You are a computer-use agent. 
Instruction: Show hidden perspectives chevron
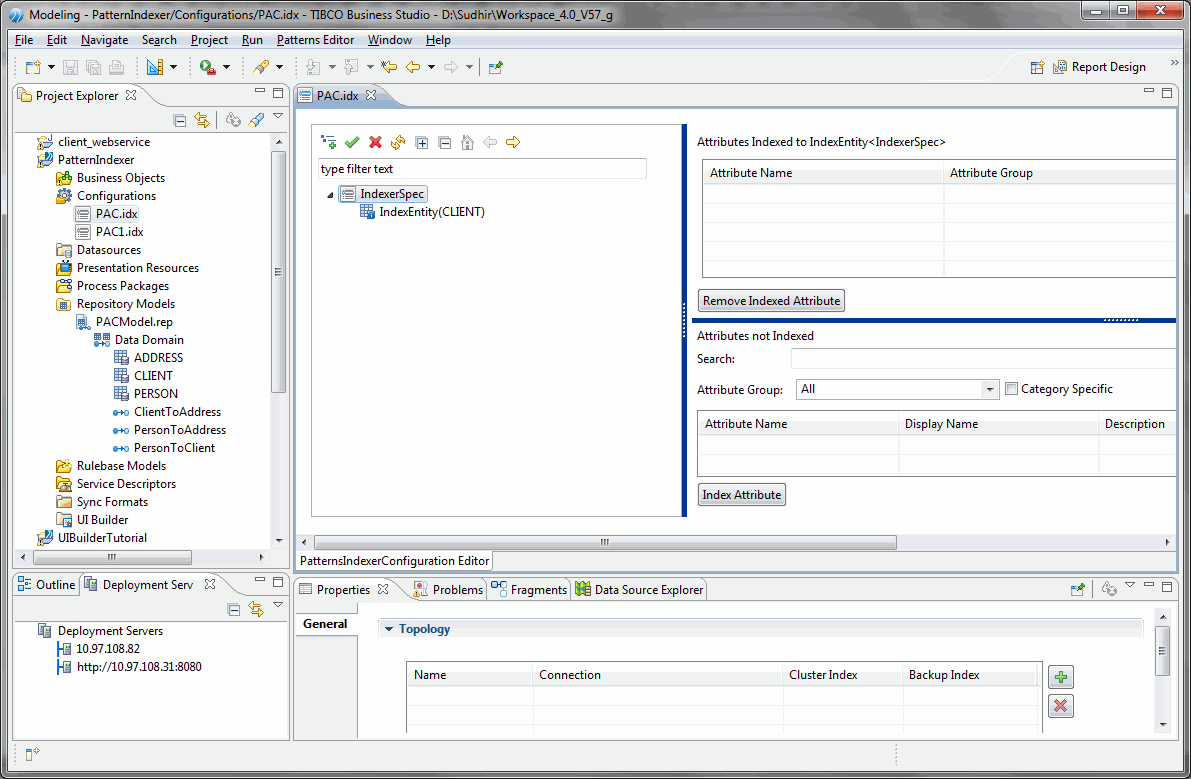(1174, 64)
